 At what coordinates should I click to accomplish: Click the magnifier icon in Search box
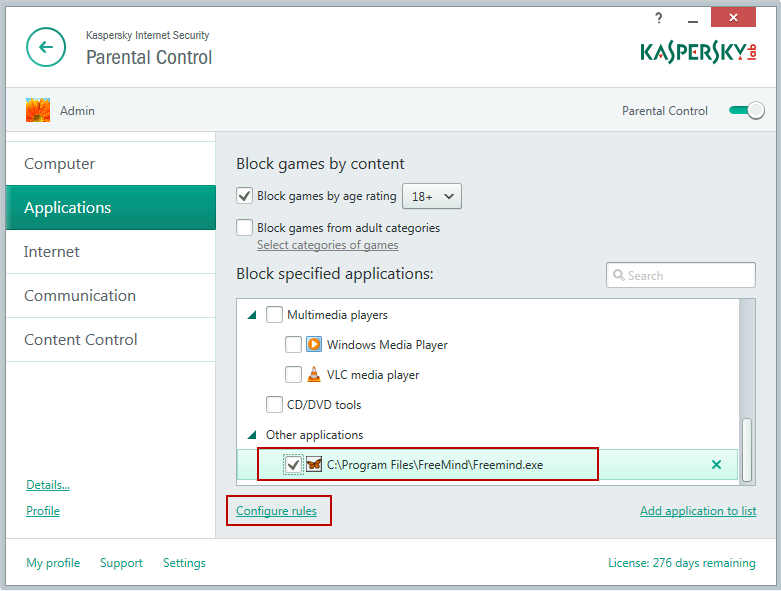click(x=619, y=275)
